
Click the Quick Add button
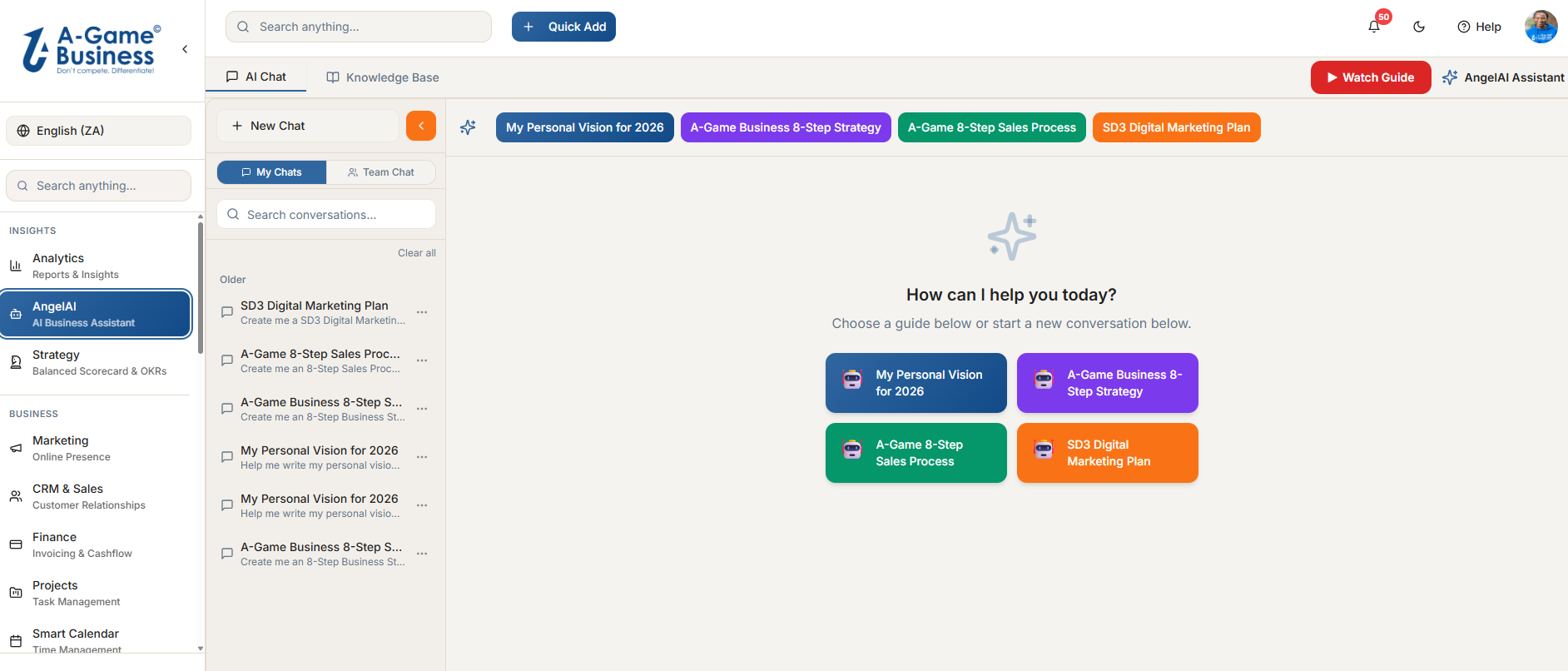pos(563,27)
